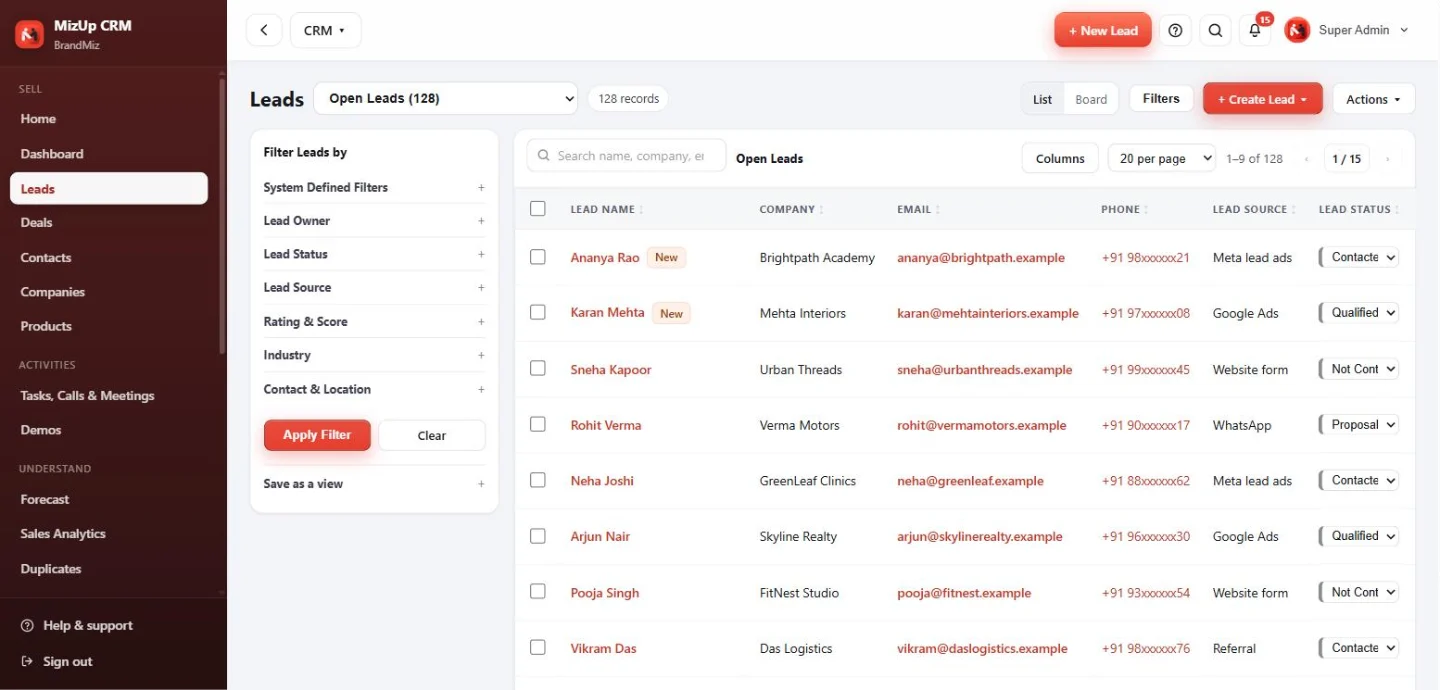Open Sales Analytics in the sidebar
The image size is (1440, 690).
[63, 534]
